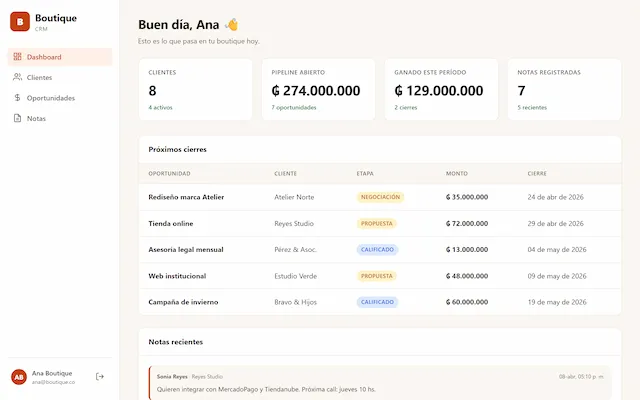Open Notas in sidebar
Screen dimensions: 640x400
[x=60, y=118]
